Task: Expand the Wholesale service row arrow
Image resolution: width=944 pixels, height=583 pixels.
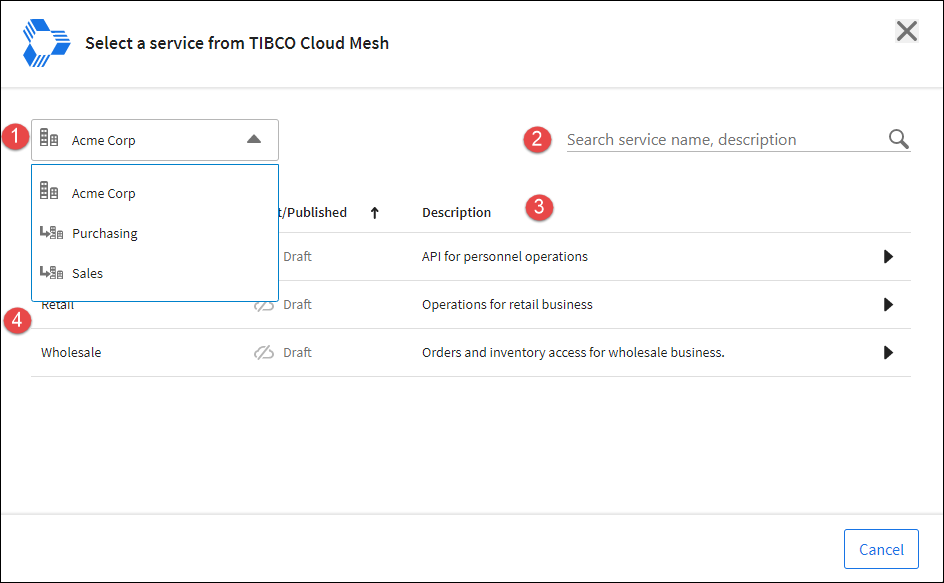Action: (x=888, y=353)
